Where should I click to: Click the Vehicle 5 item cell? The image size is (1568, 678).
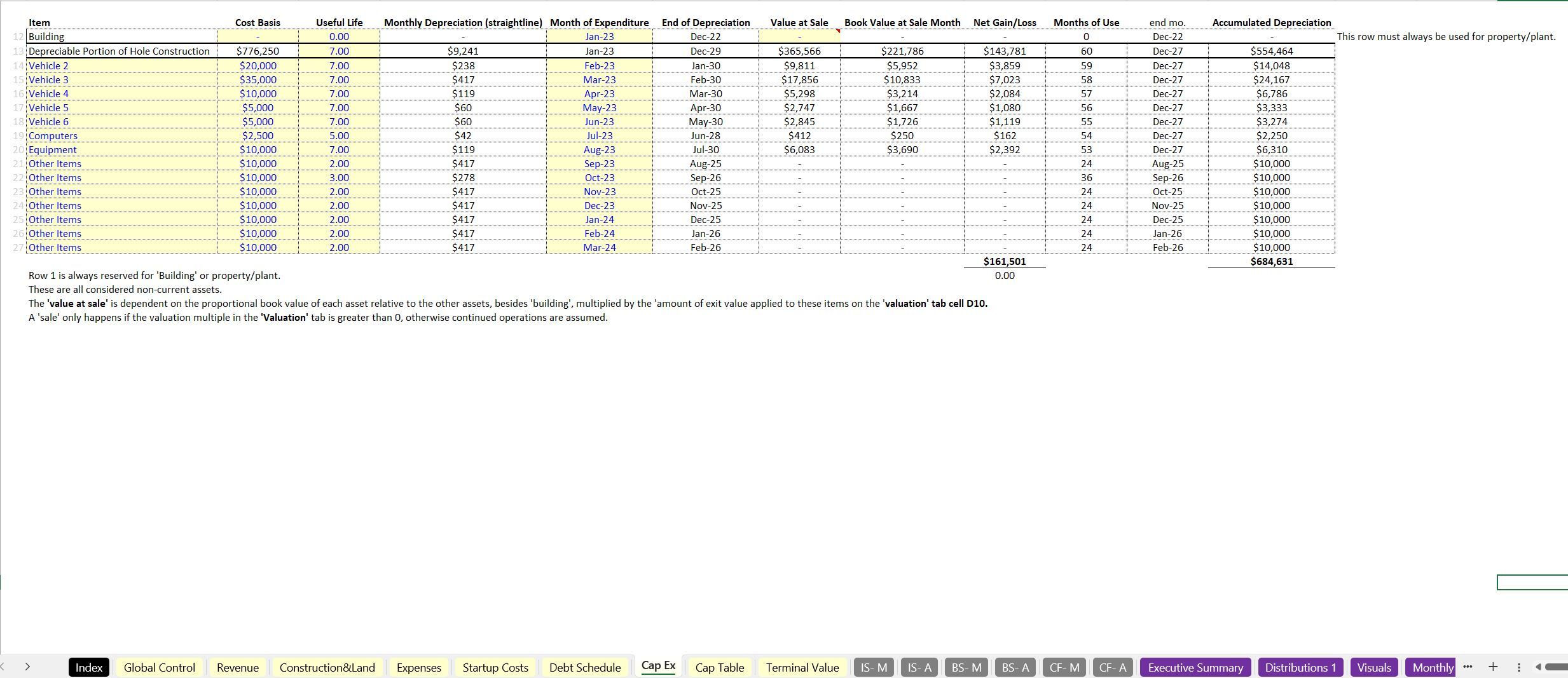[x=121, y=107]
